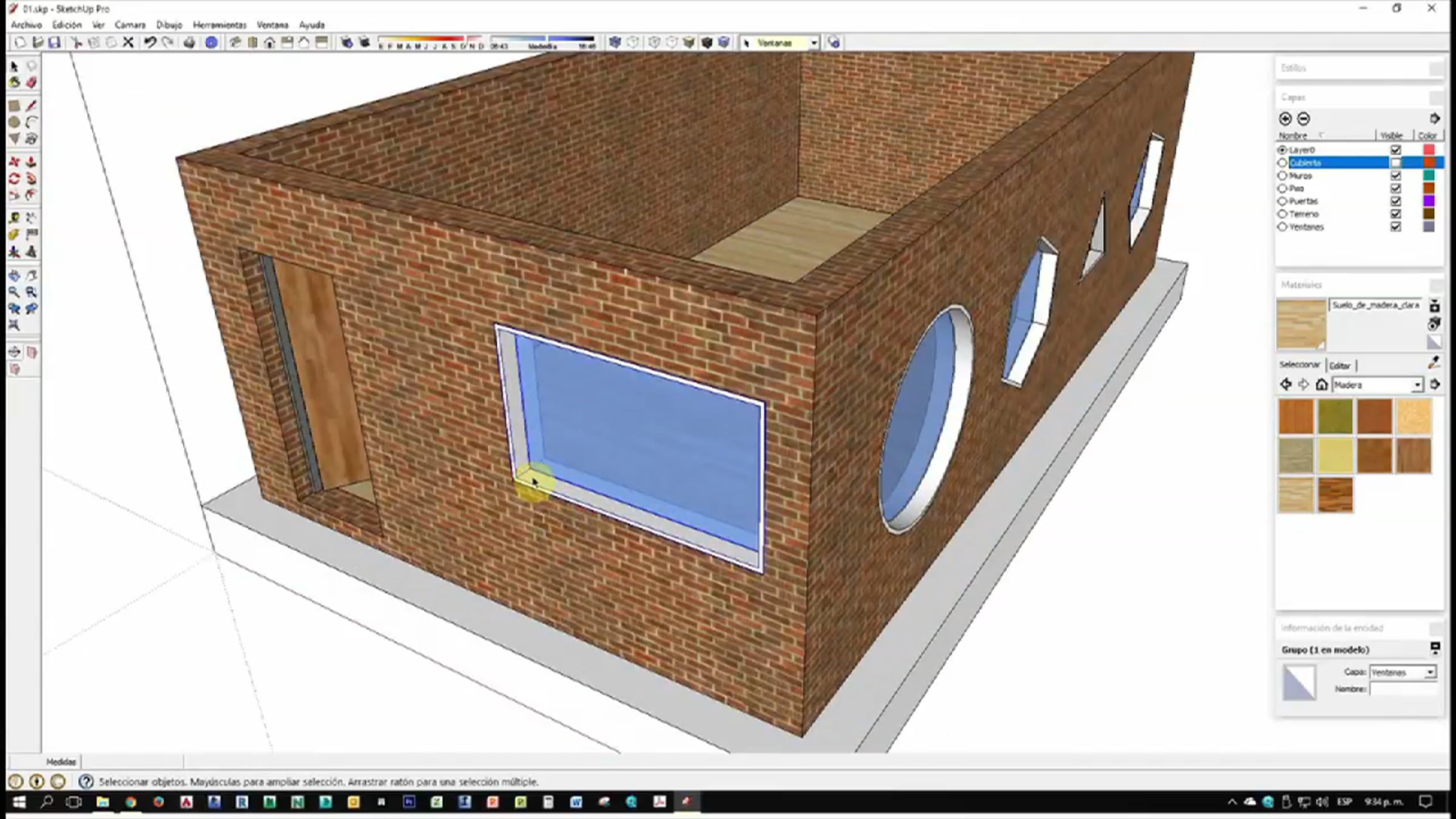
Task: Choose the Rectangle drawing tool
Action: tap(15, 106)
